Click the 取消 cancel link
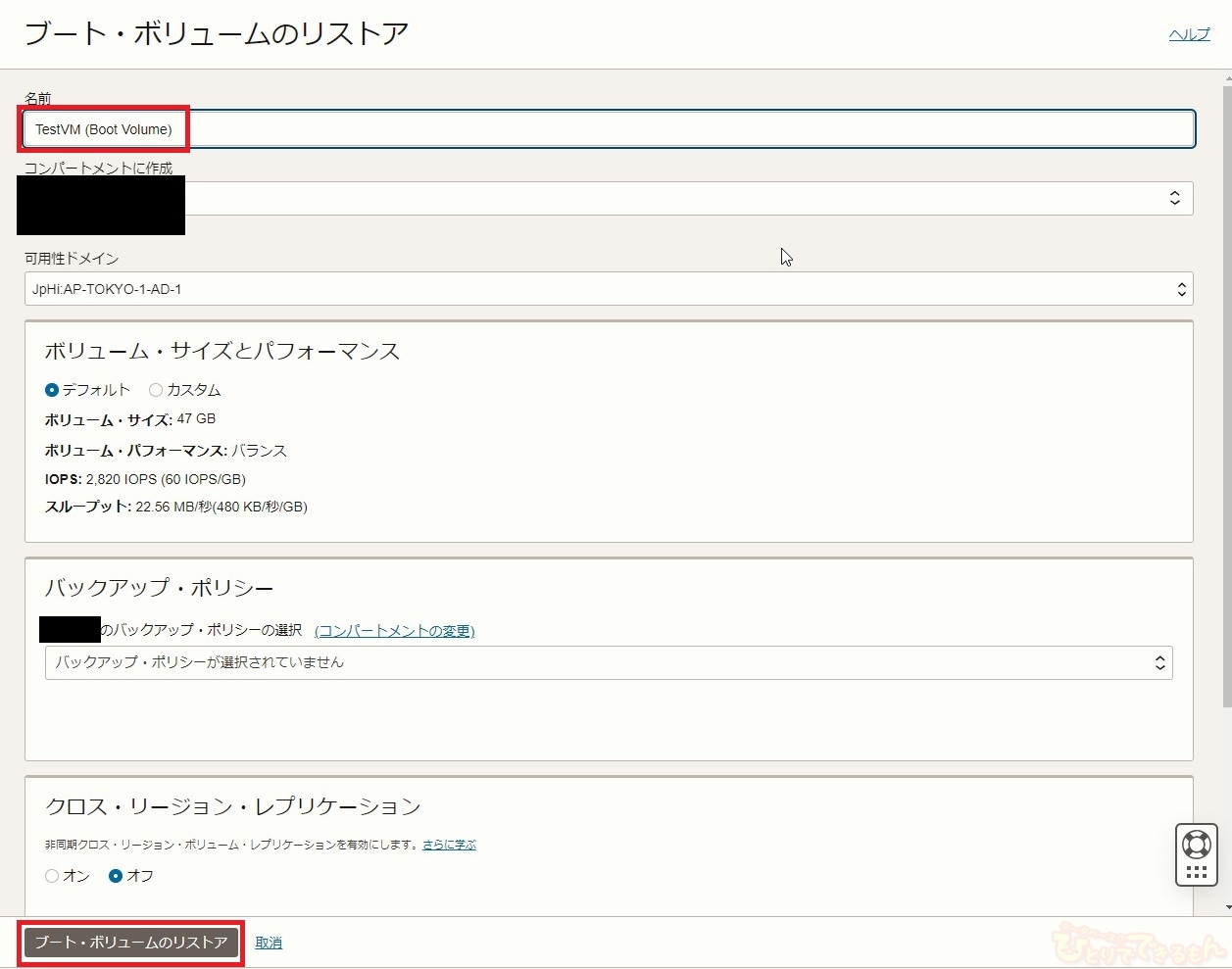Image resolution: width=1232 pixels, height=969 pixels. tap(269, 943)
